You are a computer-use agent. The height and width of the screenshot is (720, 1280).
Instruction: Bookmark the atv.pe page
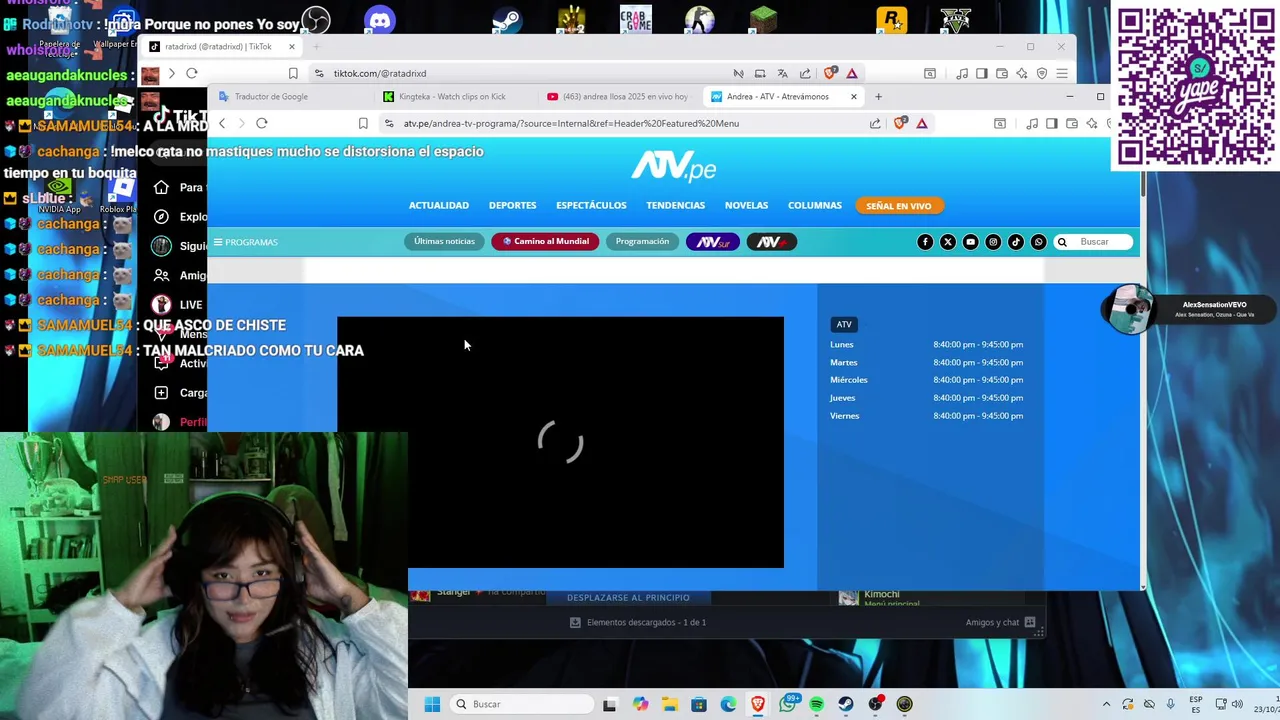(x=363, y=123)
